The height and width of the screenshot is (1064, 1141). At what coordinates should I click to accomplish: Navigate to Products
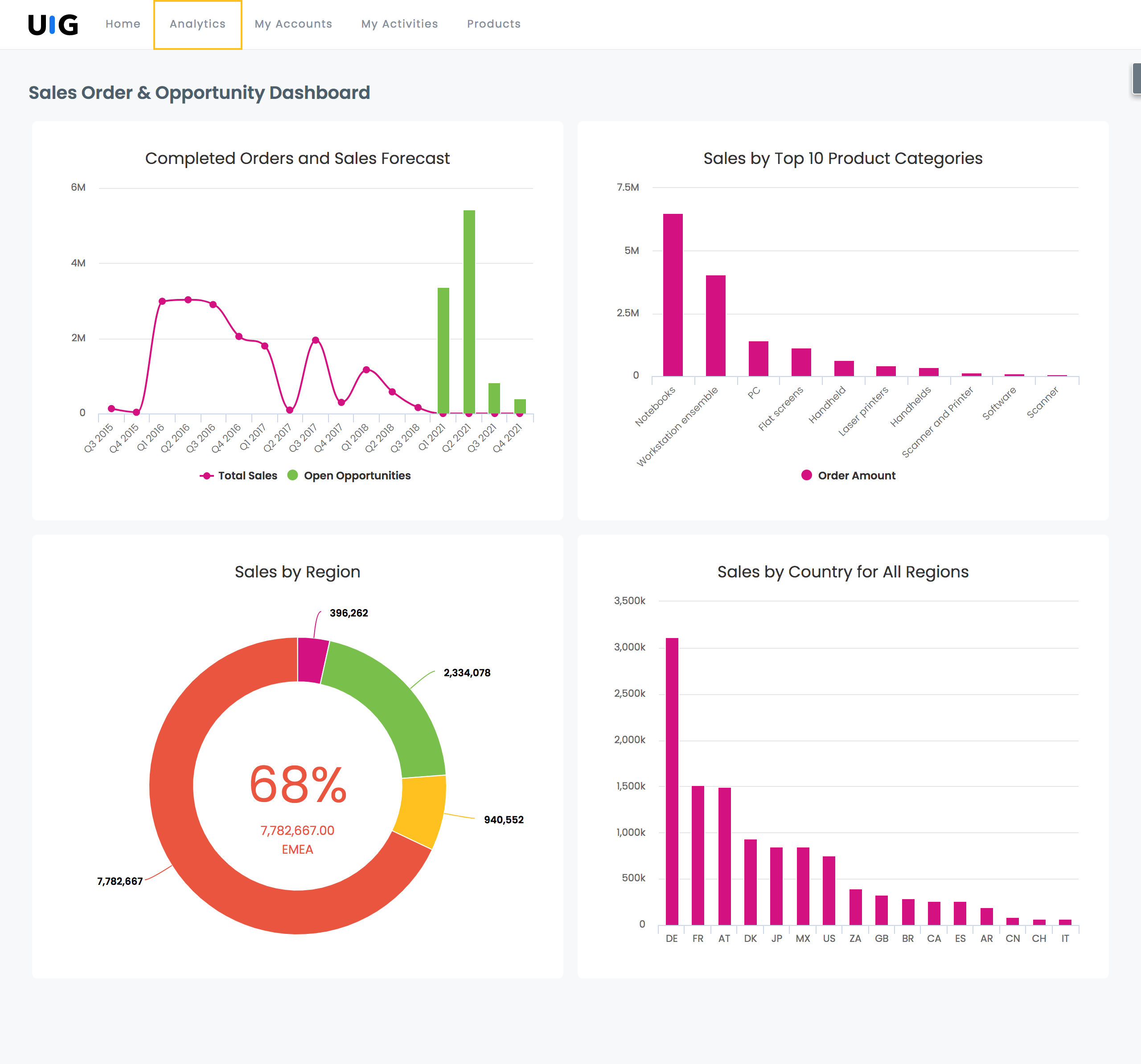click(x=493, y=24)
